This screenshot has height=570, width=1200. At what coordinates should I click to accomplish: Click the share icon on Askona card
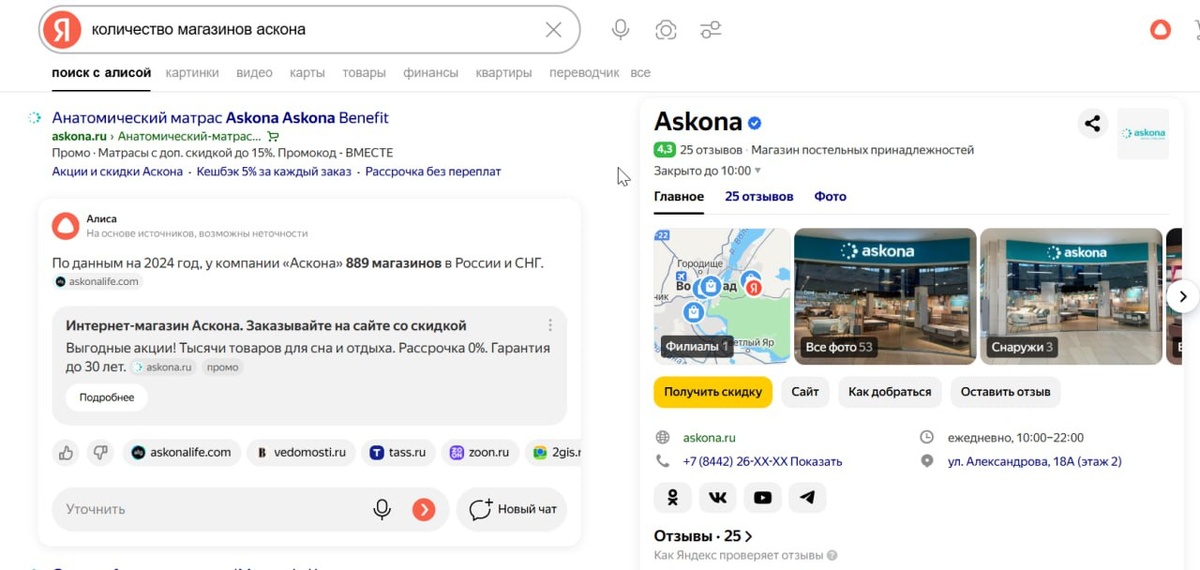(1092, 124)
